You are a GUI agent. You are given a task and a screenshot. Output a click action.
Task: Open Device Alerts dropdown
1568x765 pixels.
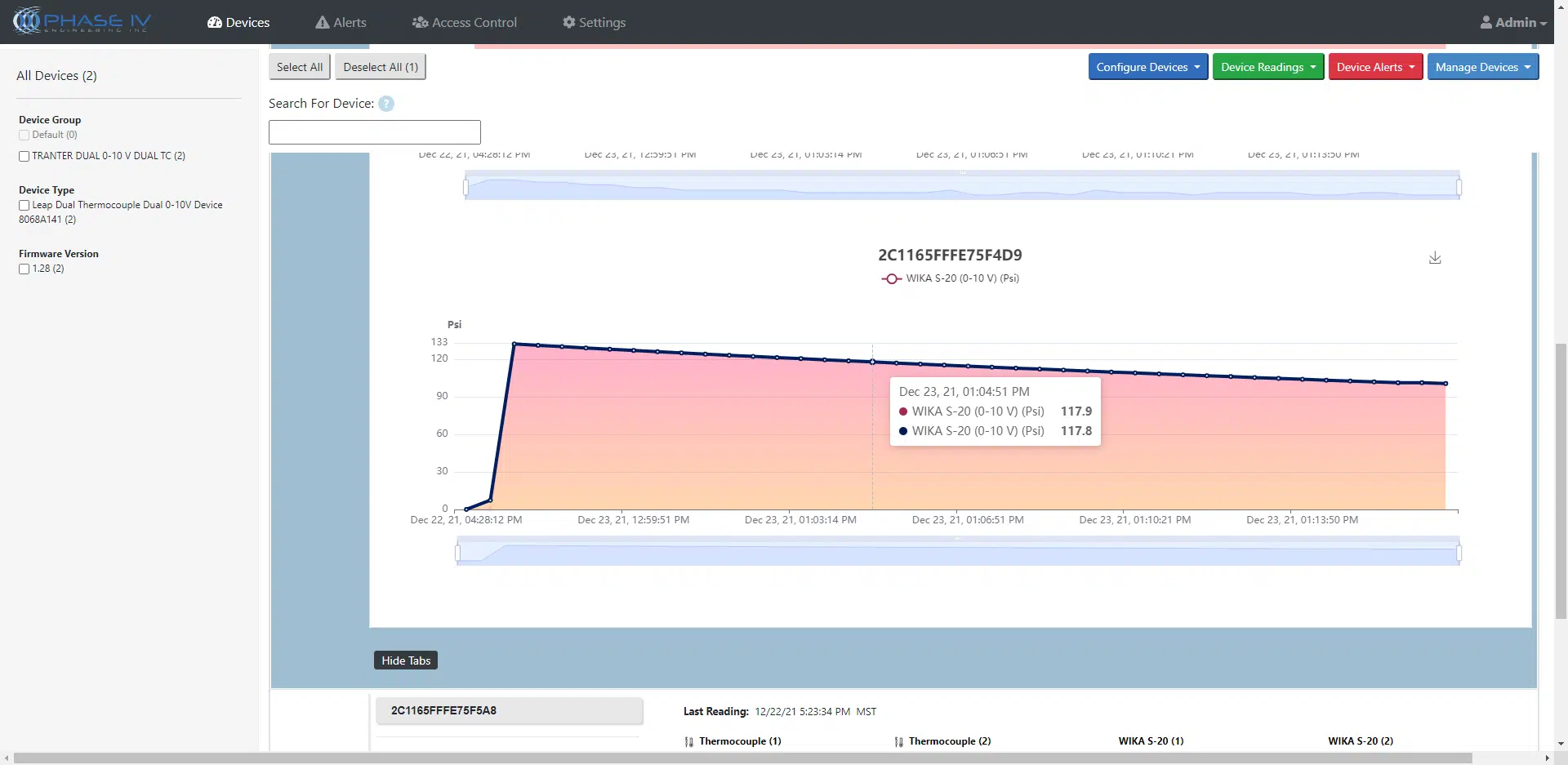point(1375,67)
